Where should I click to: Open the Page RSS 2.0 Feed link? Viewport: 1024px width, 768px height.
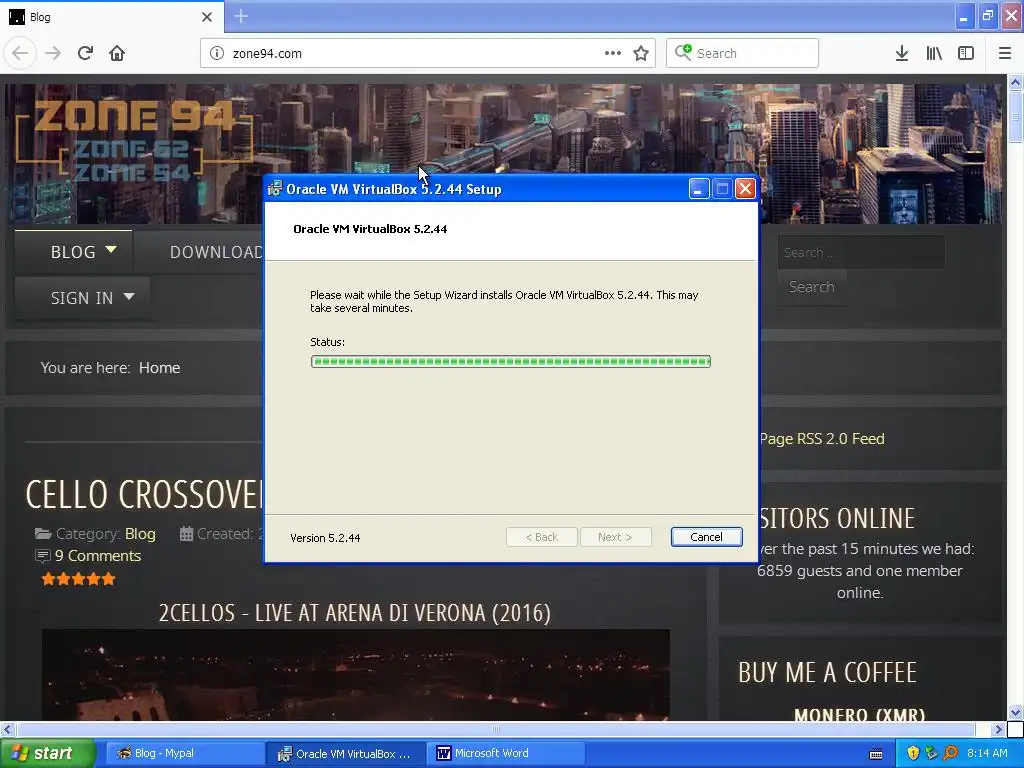822,439
